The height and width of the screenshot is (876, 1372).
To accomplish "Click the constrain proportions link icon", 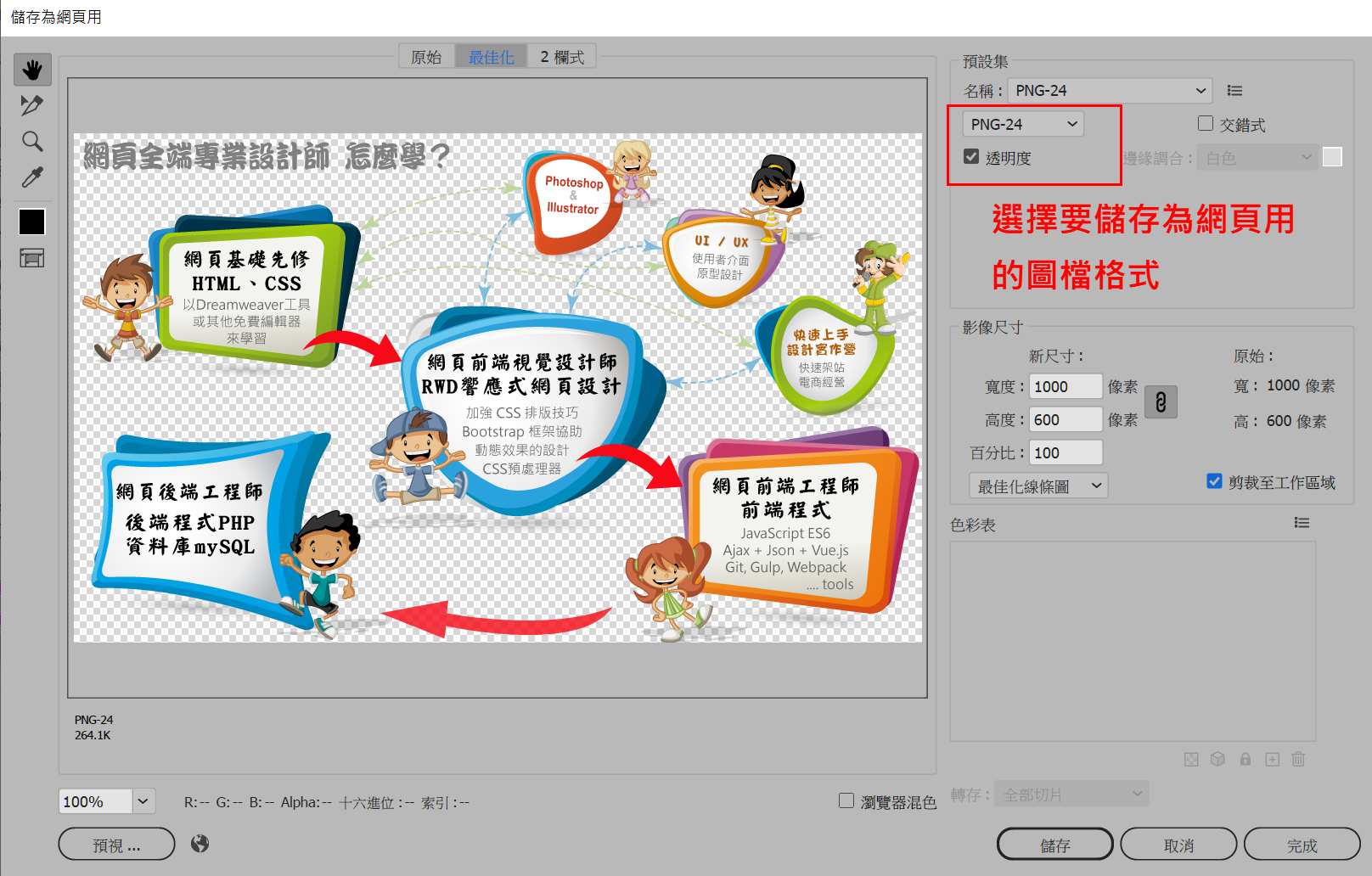I will tap(1161, 401).
